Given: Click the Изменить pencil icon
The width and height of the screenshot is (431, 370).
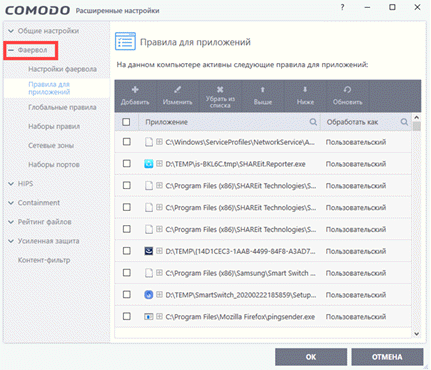Looking at the screenshot, I should [177, 89].
